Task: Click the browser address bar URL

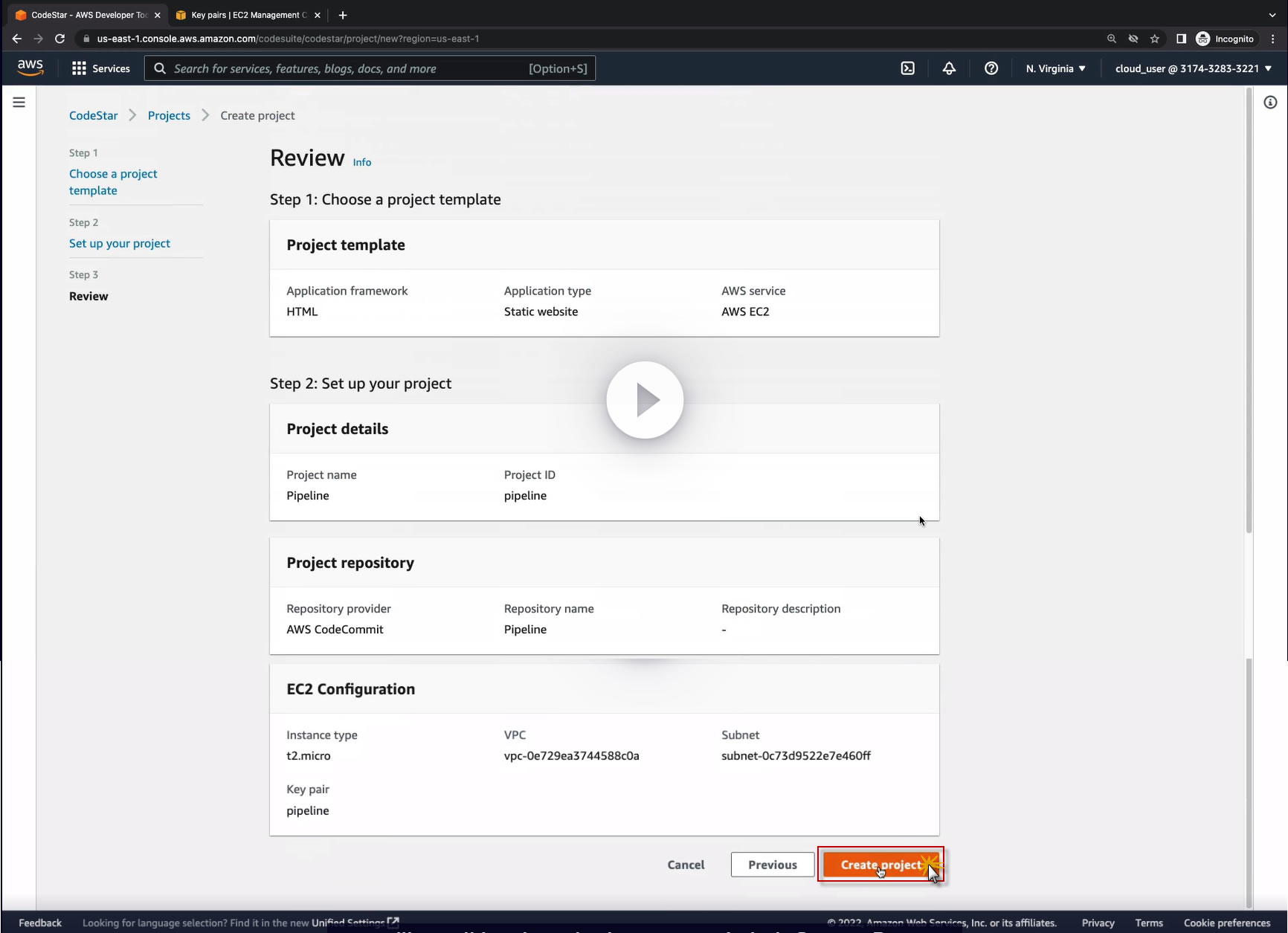Action: pos(288,39)
